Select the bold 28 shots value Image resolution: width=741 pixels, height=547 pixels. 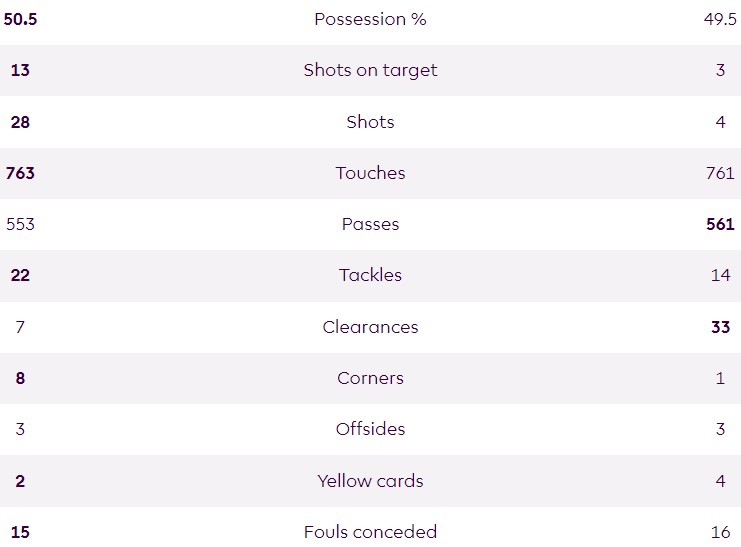pyautogui.click(x=20, y=122)
